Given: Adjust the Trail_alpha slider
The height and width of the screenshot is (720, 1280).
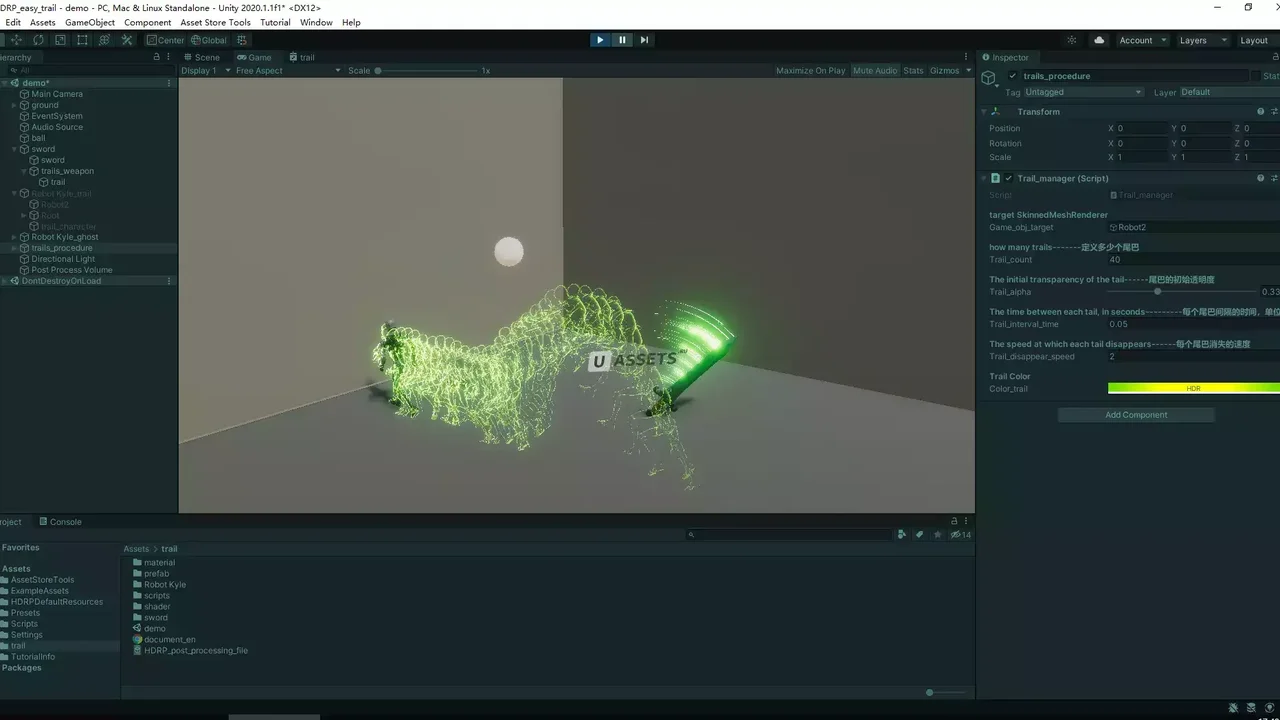Looking at the screenshot, I should click(x=1181, y=292).
